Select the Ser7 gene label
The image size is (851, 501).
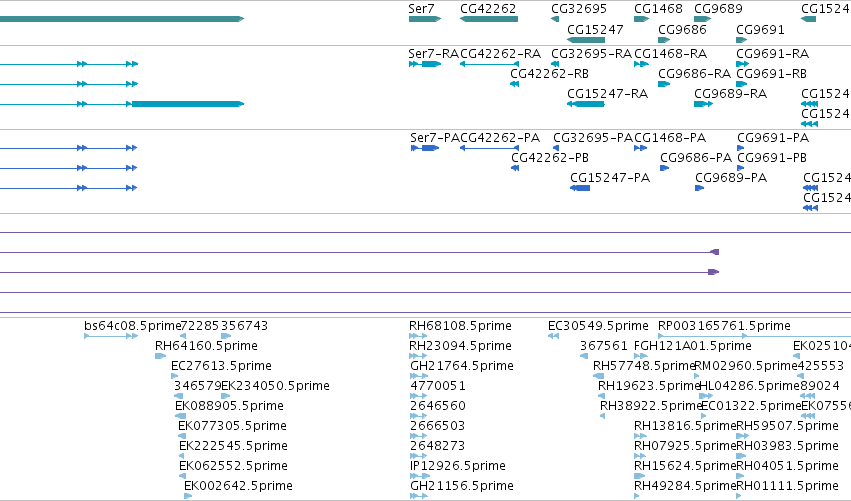[x=421, y=9]
